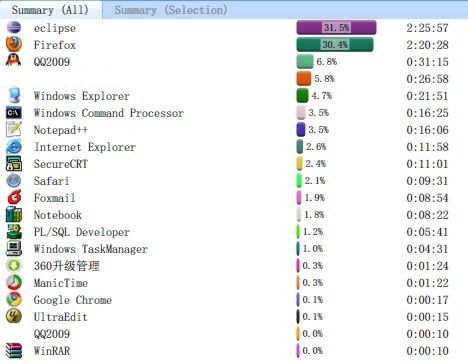Click the 360升级管理 green icon

click(x=14, y=265)
